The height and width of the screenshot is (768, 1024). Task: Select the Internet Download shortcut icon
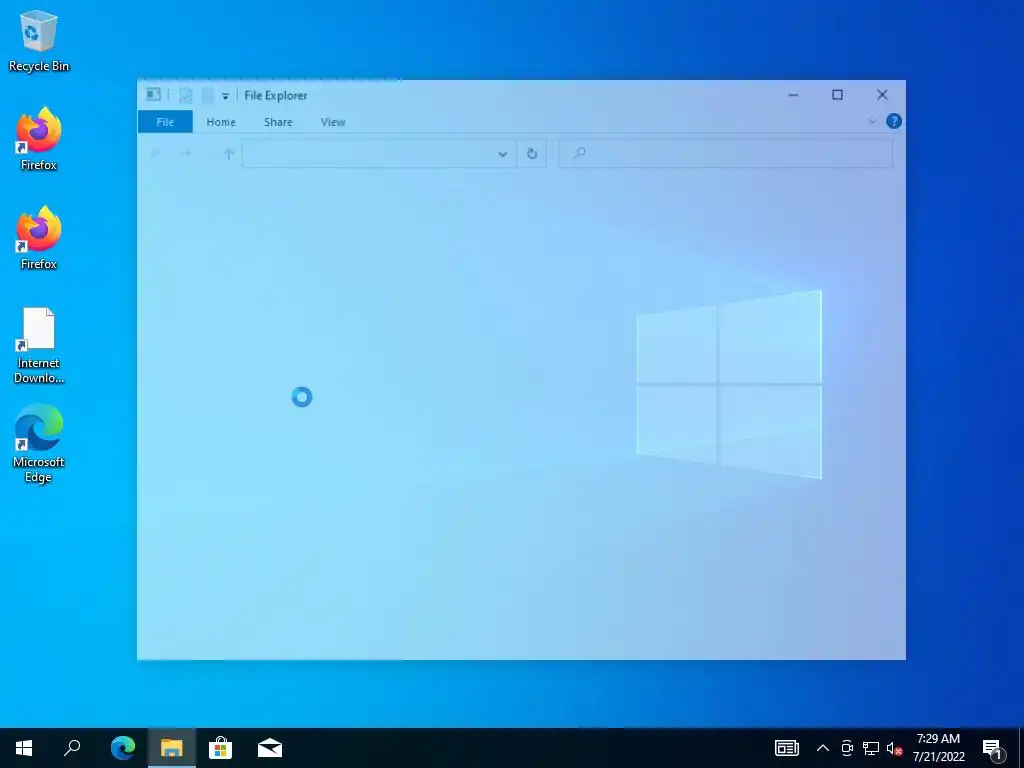(39, 345)
